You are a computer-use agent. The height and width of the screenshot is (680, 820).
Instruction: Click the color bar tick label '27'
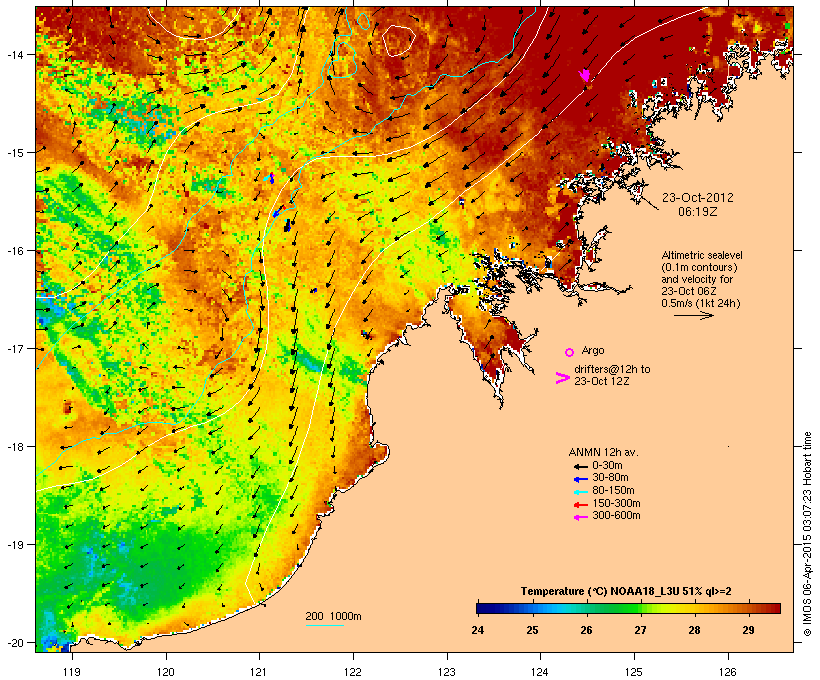tap(640, 630)
